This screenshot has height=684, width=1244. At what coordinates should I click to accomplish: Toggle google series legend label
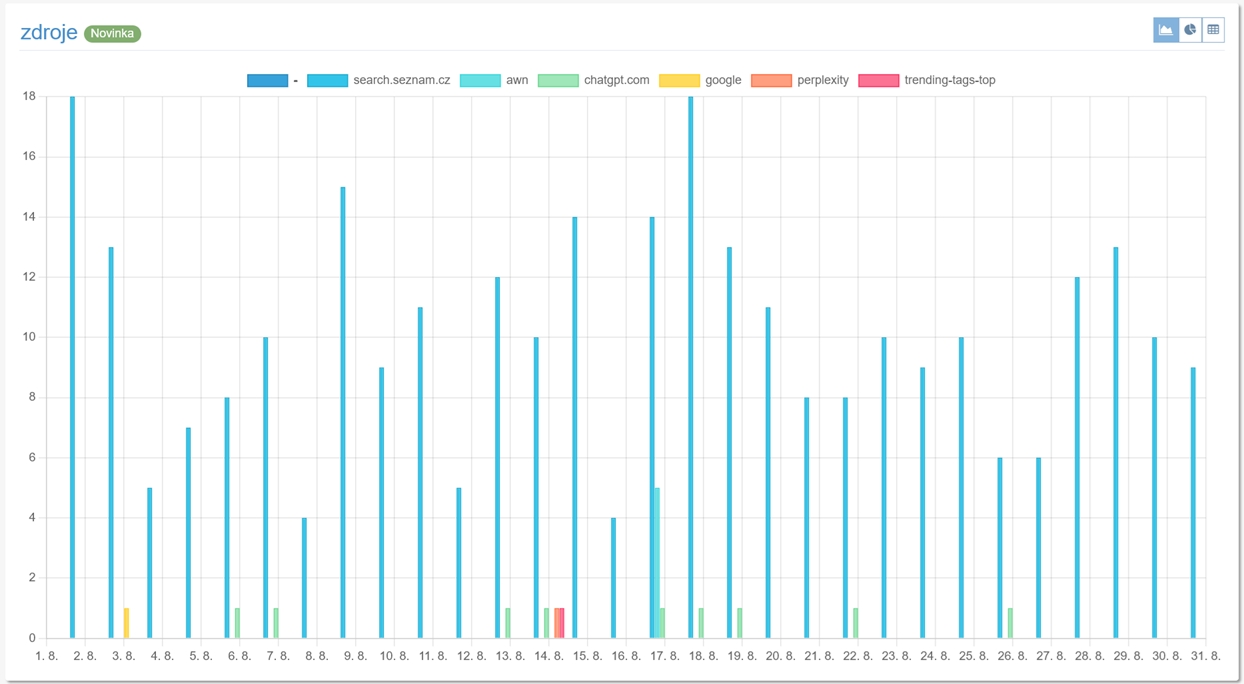(x=722, y=80)
